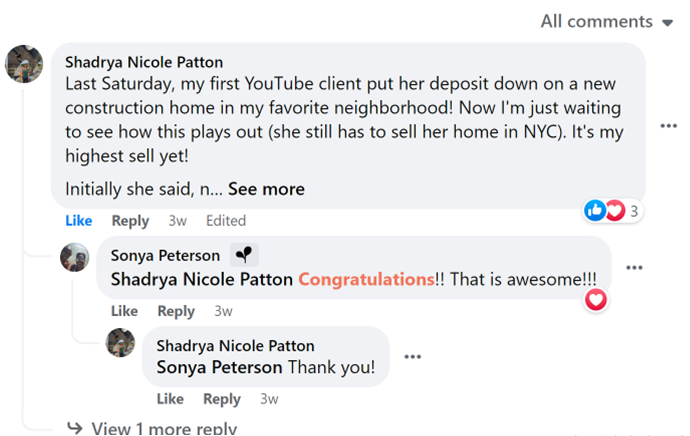View the Edited history of top comment
This screenshot has height=436, width=690.
point(226,220)
